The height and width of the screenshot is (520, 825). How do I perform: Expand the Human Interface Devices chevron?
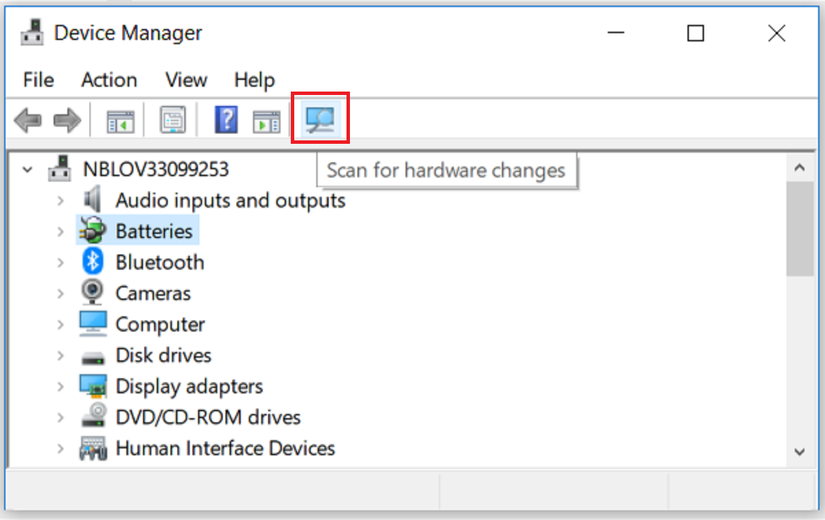click(x=61, y=449)
